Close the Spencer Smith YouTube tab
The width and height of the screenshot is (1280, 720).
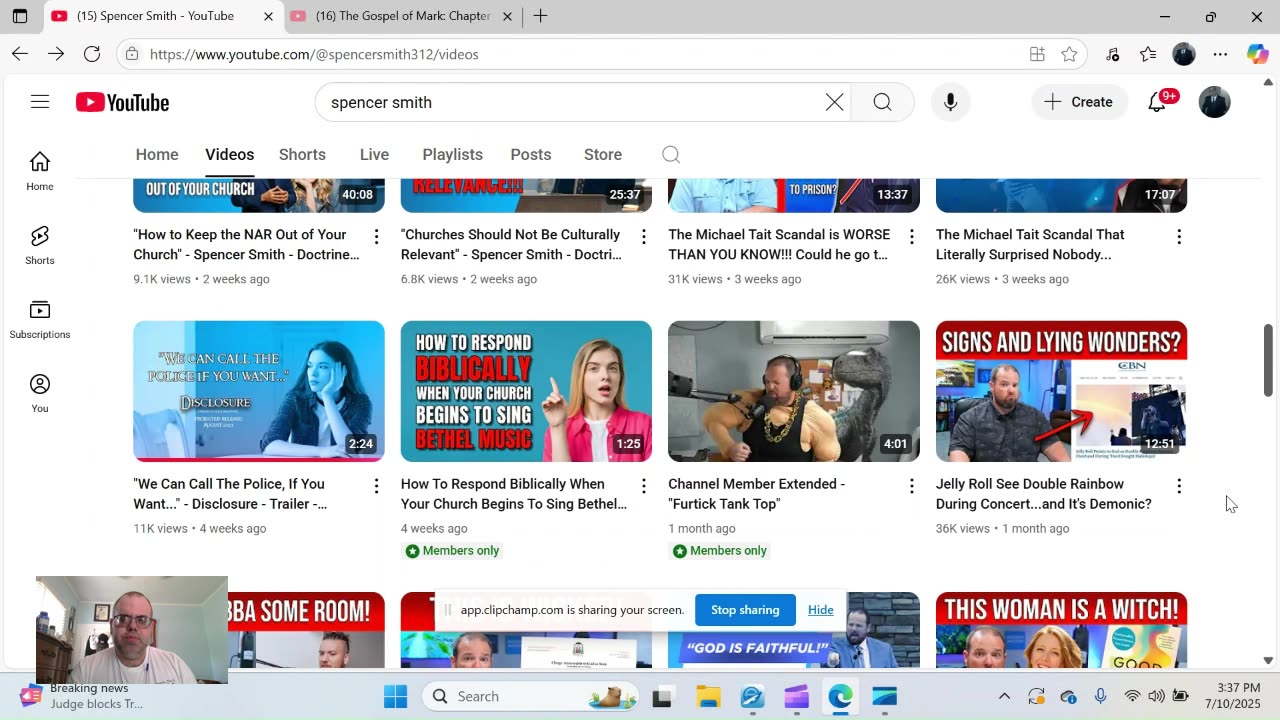268,16
